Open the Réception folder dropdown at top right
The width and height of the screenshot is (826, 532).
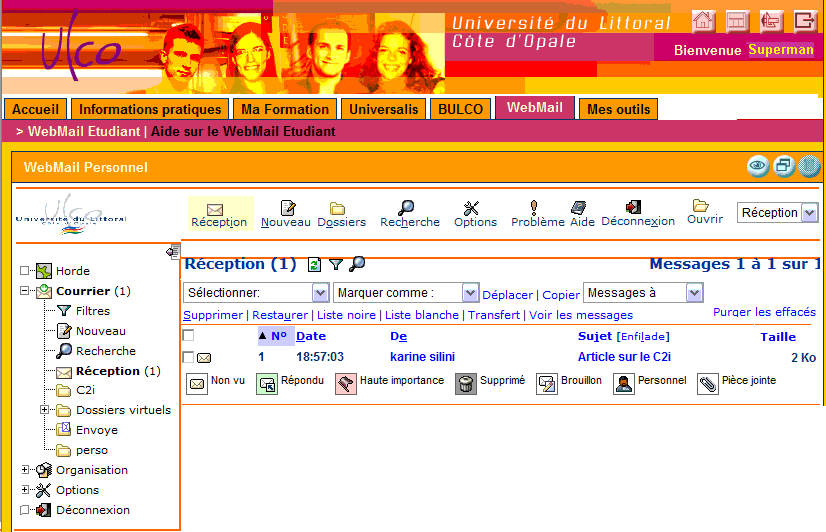pyautogui.click(x=778, y=213)
